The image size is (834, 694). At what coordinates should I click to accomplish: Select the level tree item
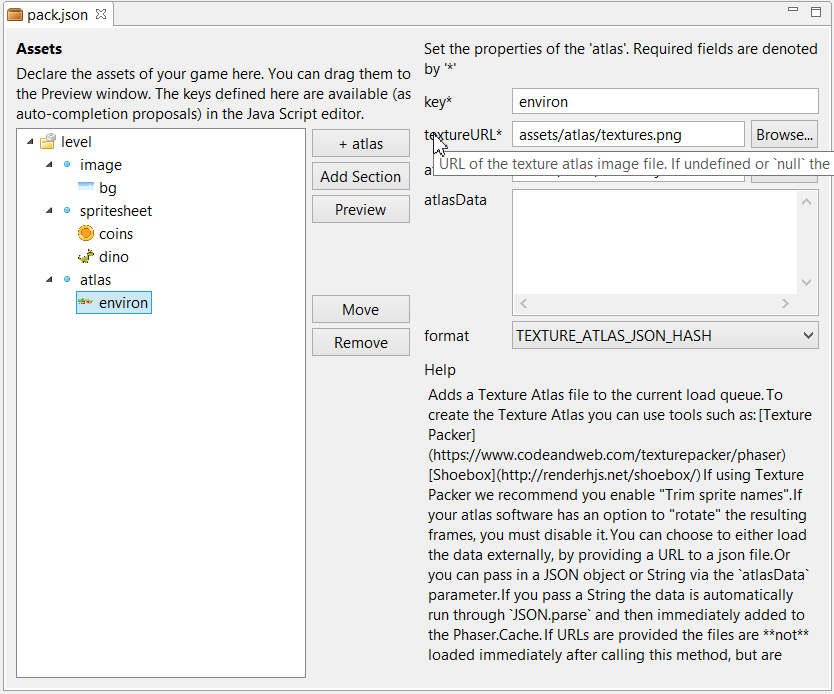click(76, 141)
